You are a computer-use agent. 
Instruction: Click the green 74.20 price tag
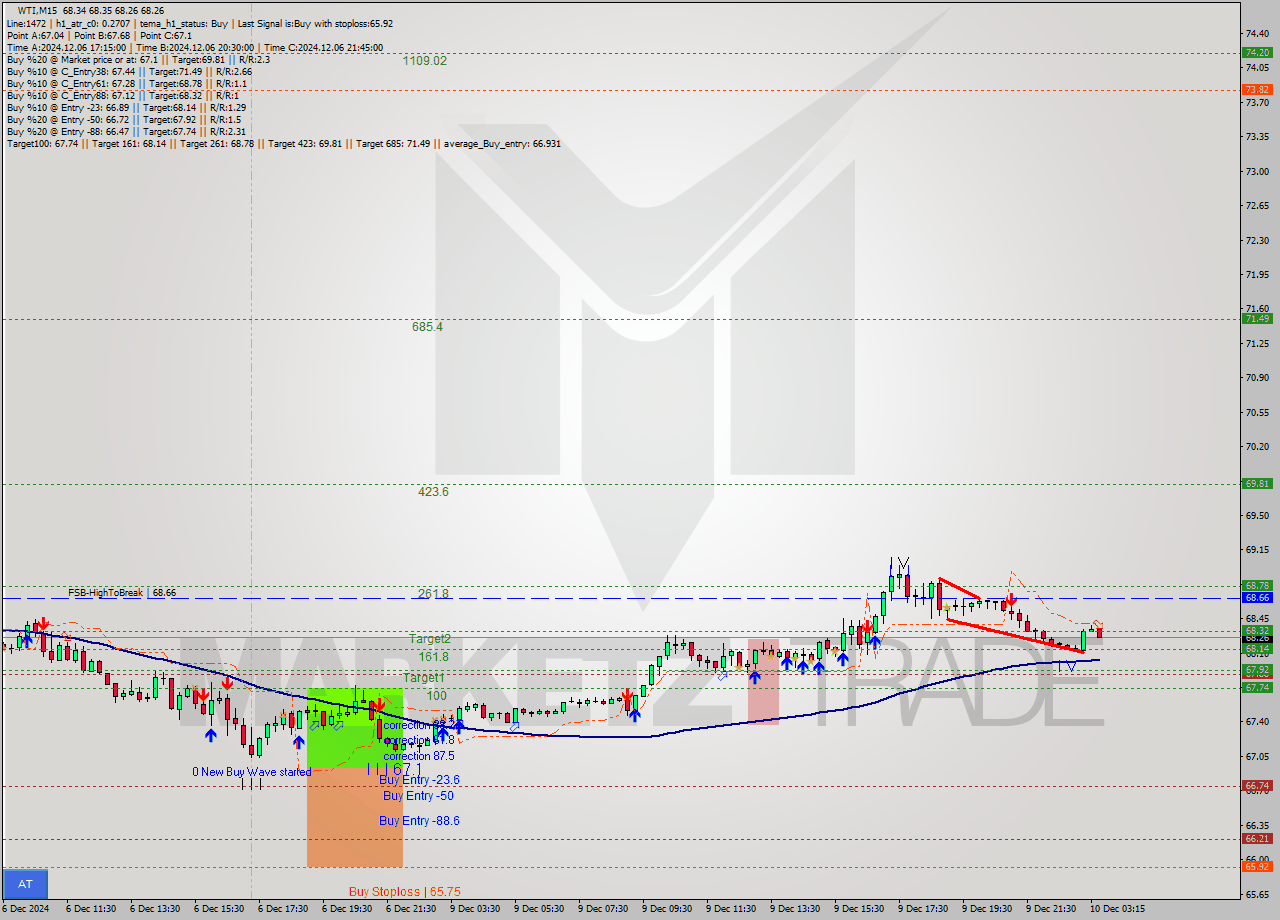[x=1257, y=52]
